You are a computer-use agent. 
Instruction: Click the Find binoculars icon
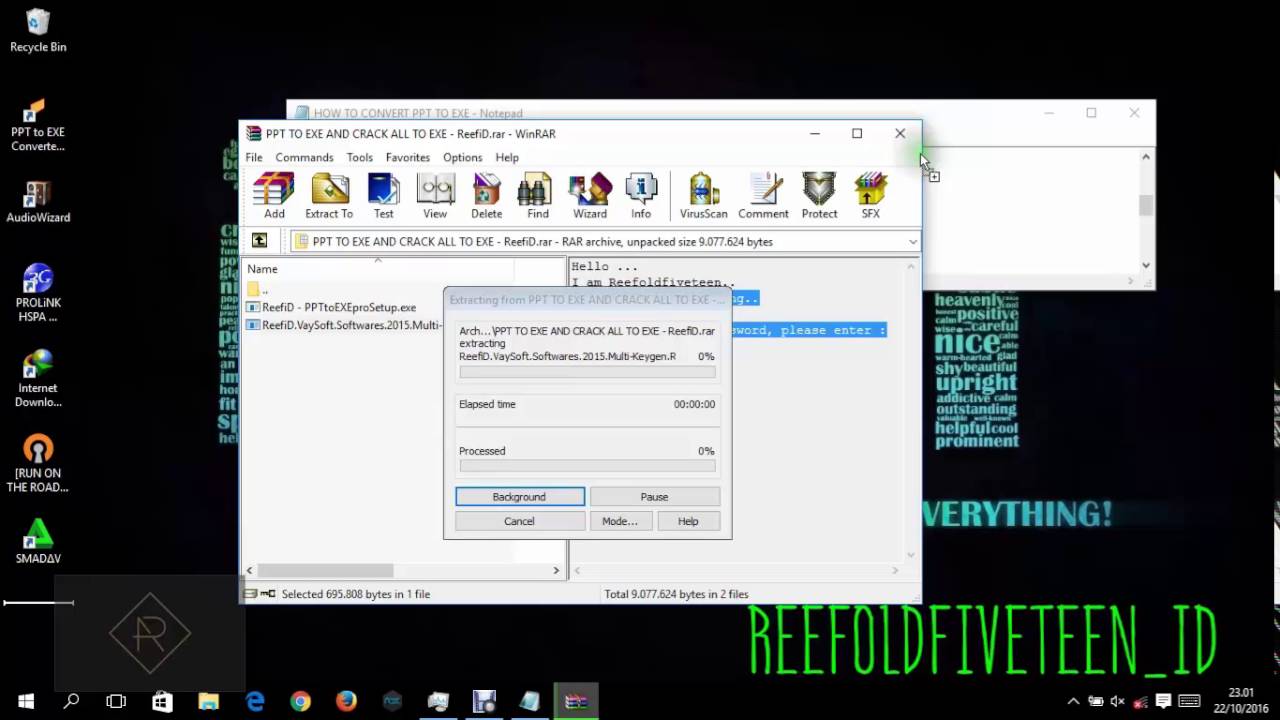pyautogui.click(x=538, y=195)
